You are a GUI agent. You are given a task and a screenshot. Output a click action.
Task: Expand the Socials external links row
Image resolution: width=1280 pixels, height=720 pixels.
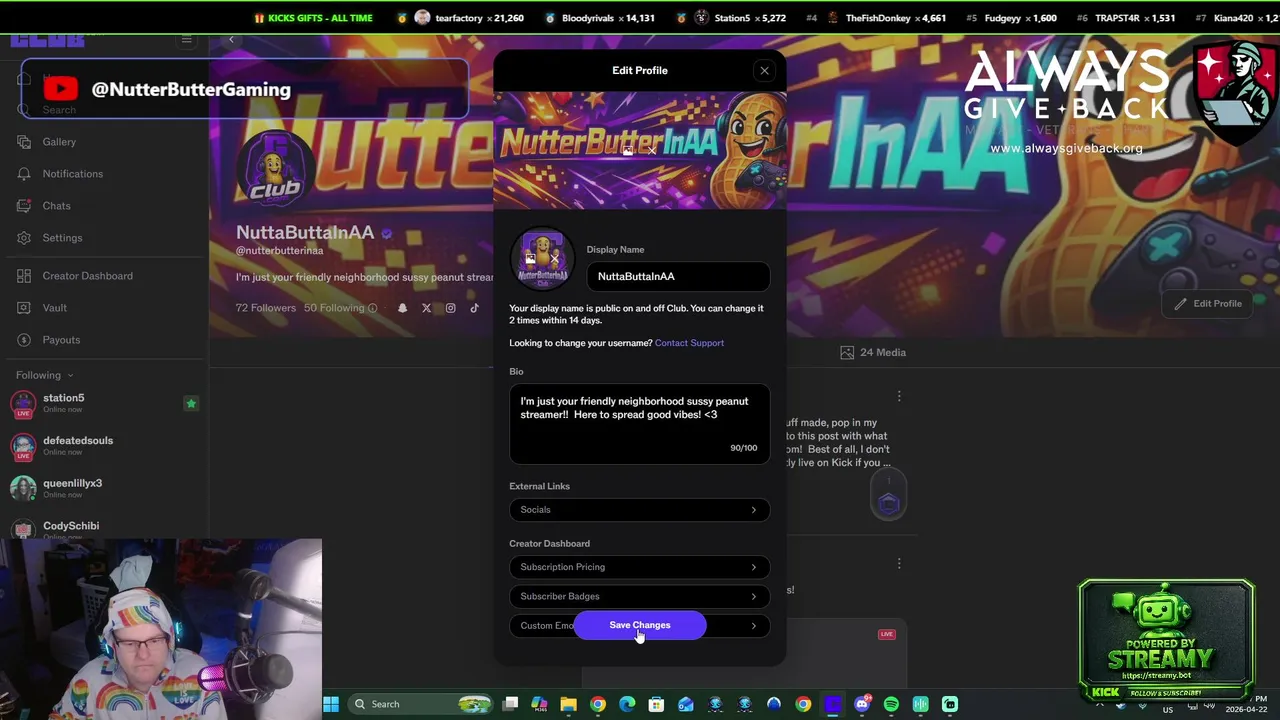pos(640,510)
